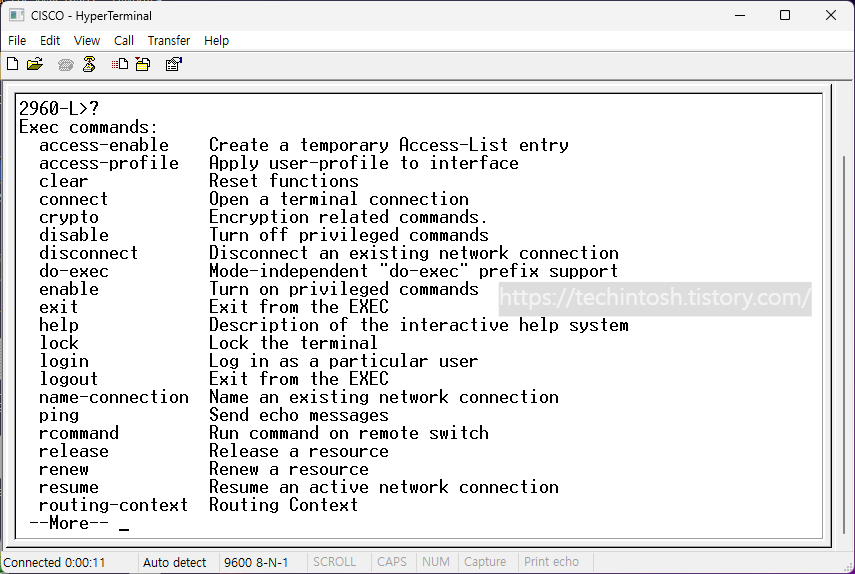Click the Receive file toolbar icon
The height and width of the screenshot is (574, 855).
(143, 64)
